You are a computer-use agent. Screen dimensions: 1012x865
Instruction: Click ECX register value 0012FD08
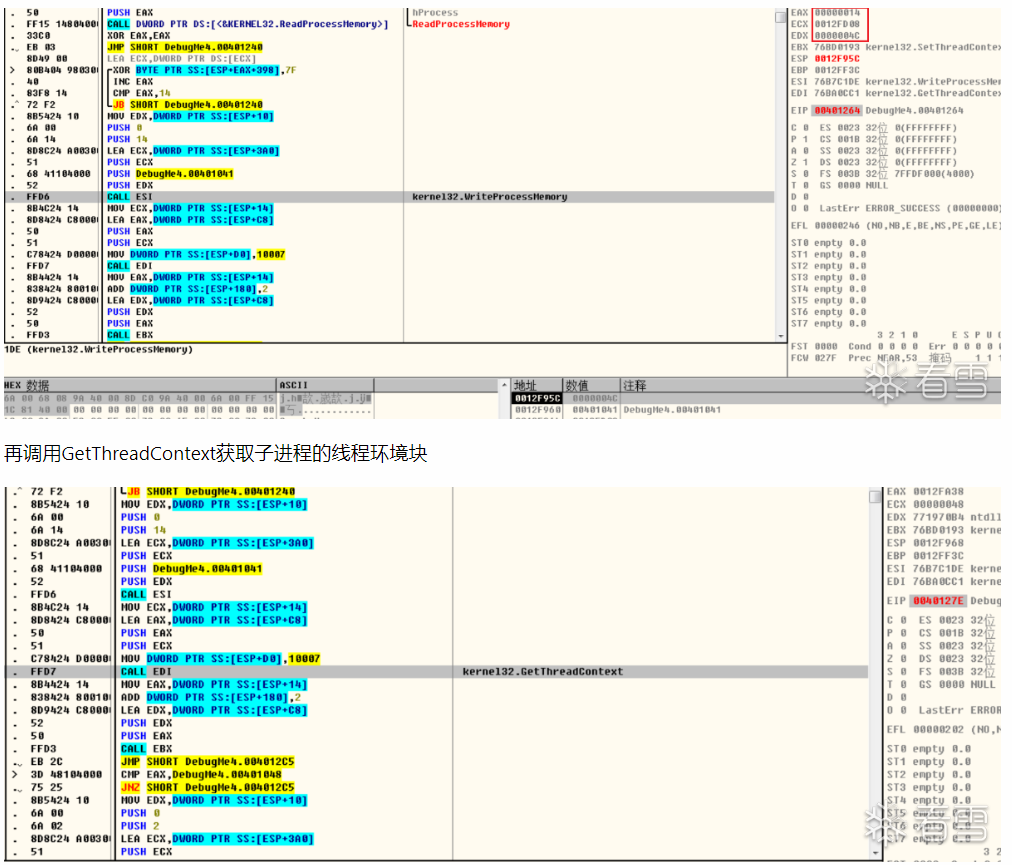click(x=837, y=24)
